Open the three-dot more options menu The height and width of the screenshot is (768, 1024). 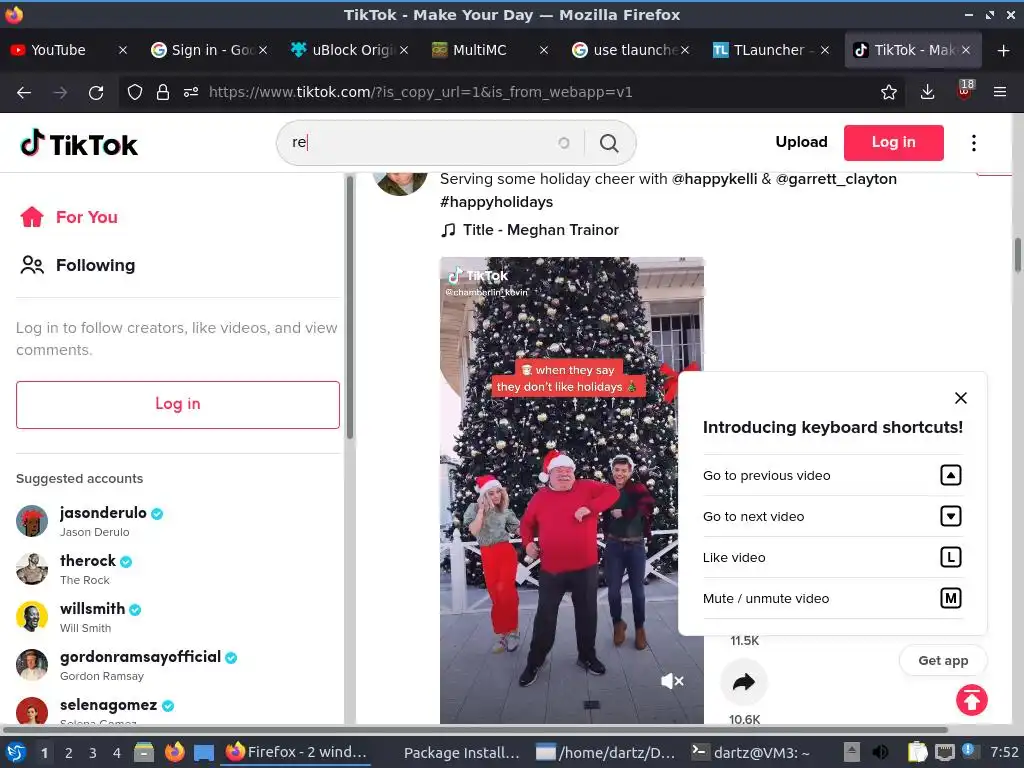[x=974, y=143]
